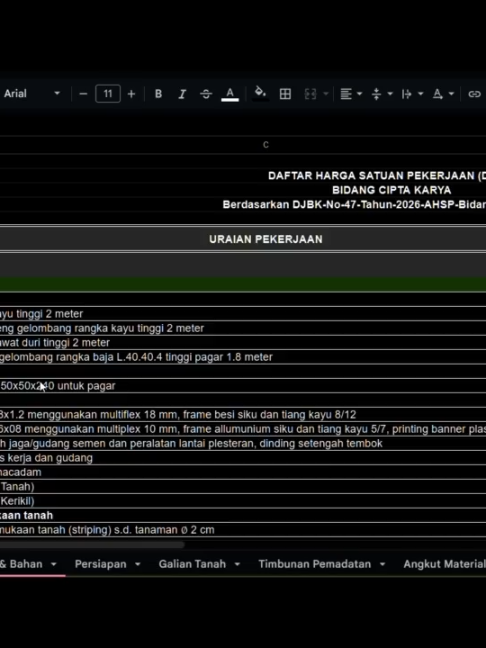
Task: Open the Galian Tanah tab options arrow
Action: click(237, 565)
